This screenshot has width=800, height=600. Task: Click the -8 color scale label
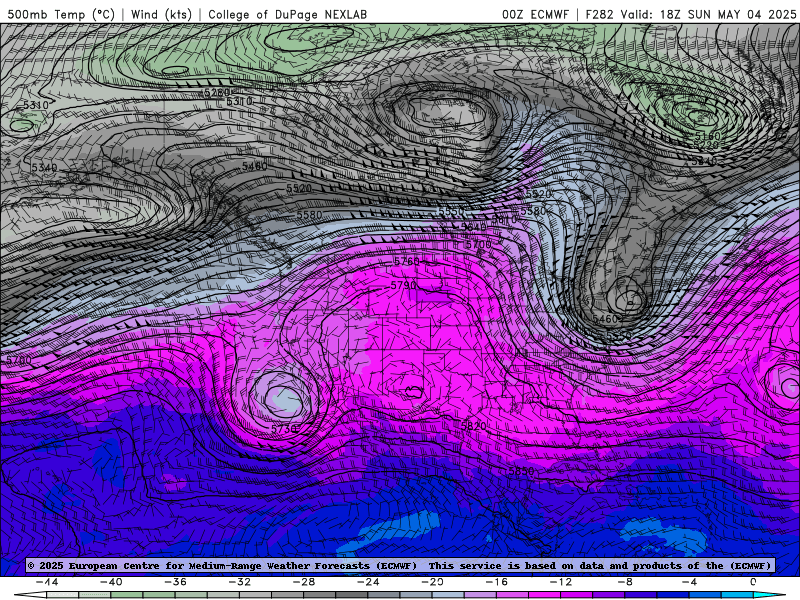(625, 582)
